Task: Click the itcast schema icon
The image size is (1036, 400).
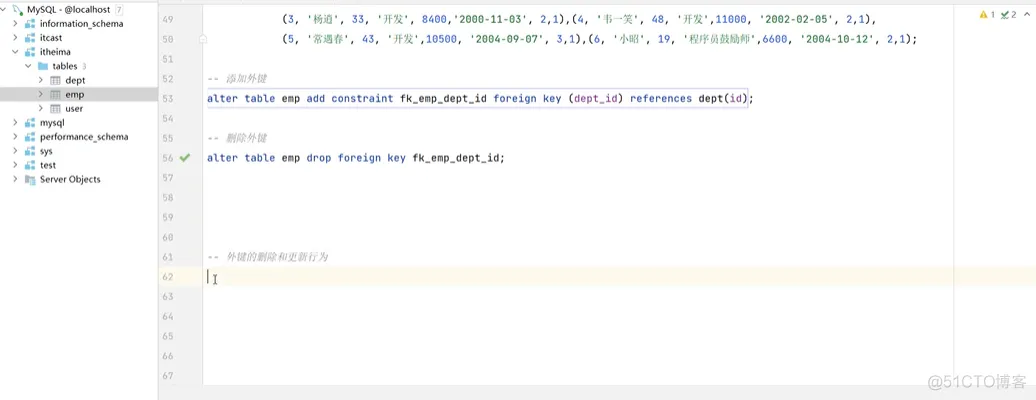Action: 30,38
